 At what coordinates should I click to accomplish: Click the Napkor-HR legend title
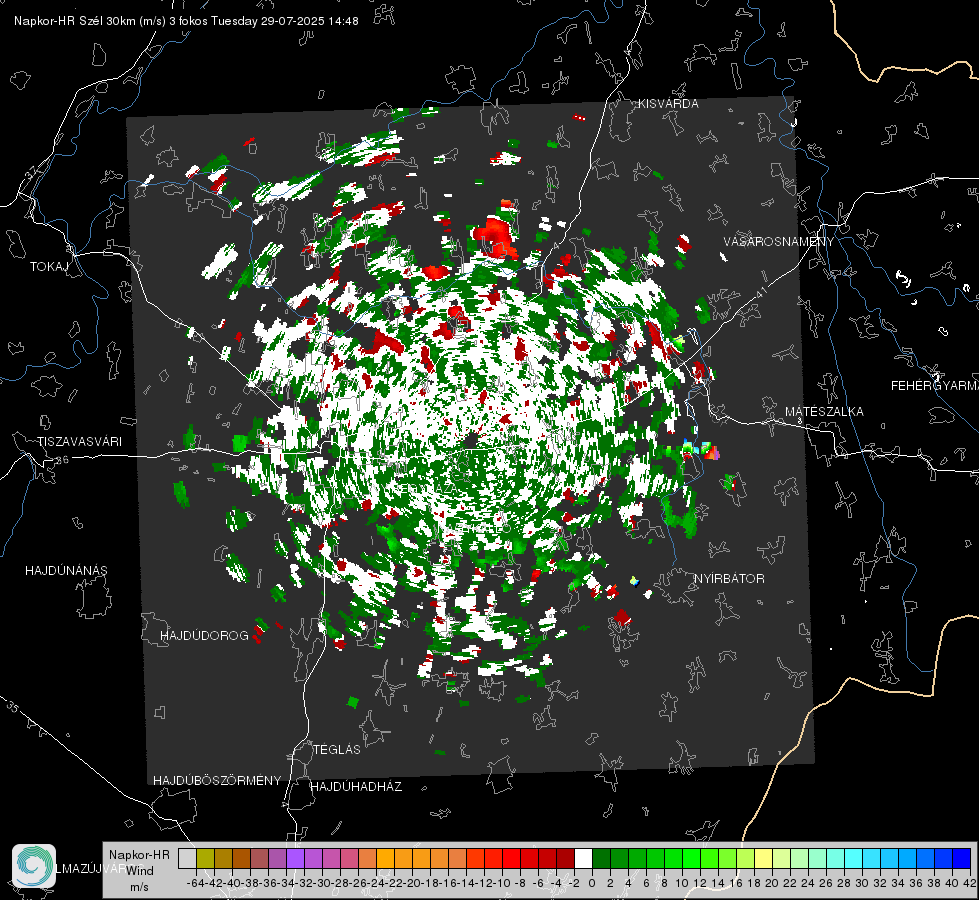[139, 855]
